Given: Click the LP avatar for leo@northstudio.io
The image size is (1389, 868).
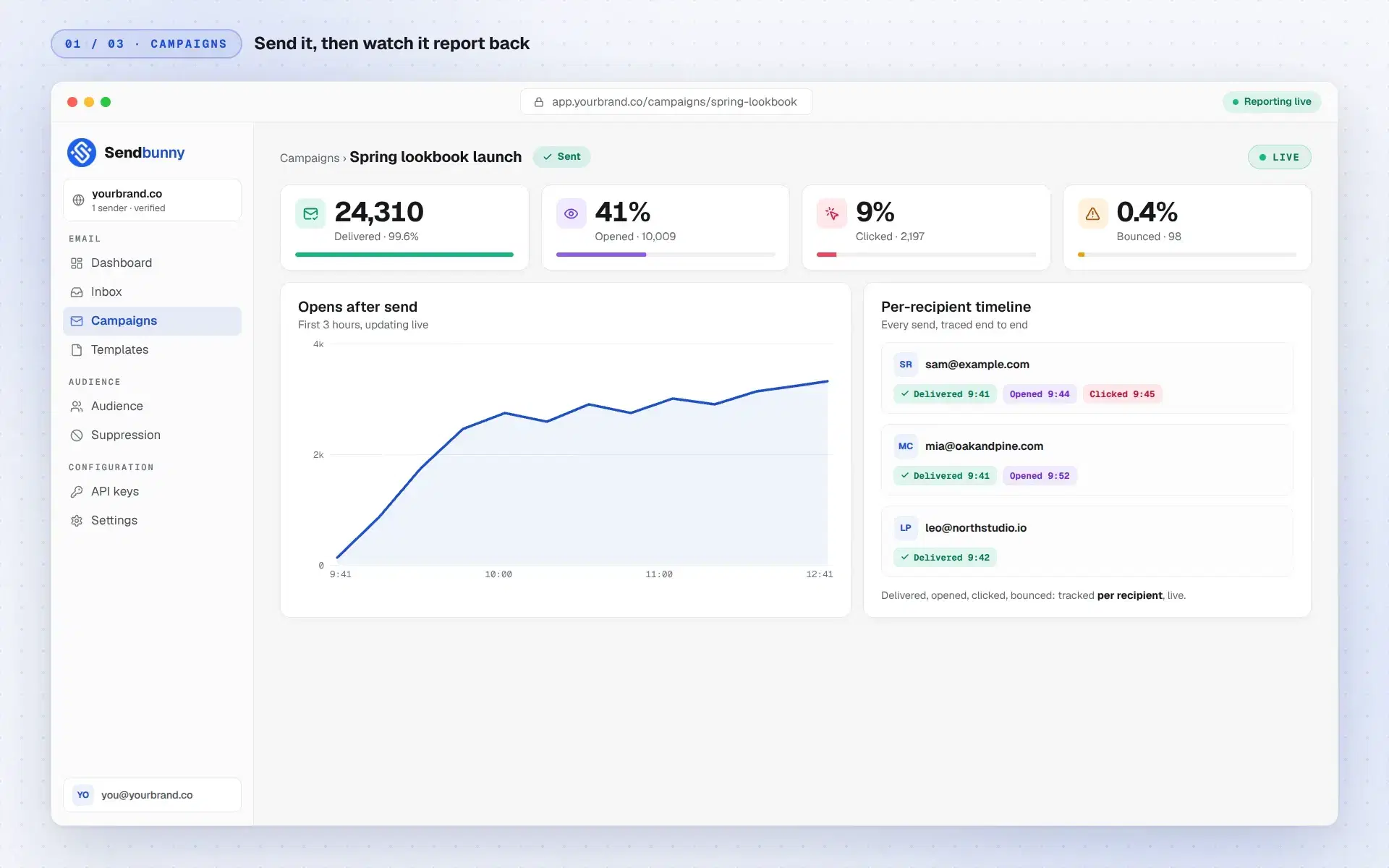Looking at the screenshot, I should tap(906, 528).
